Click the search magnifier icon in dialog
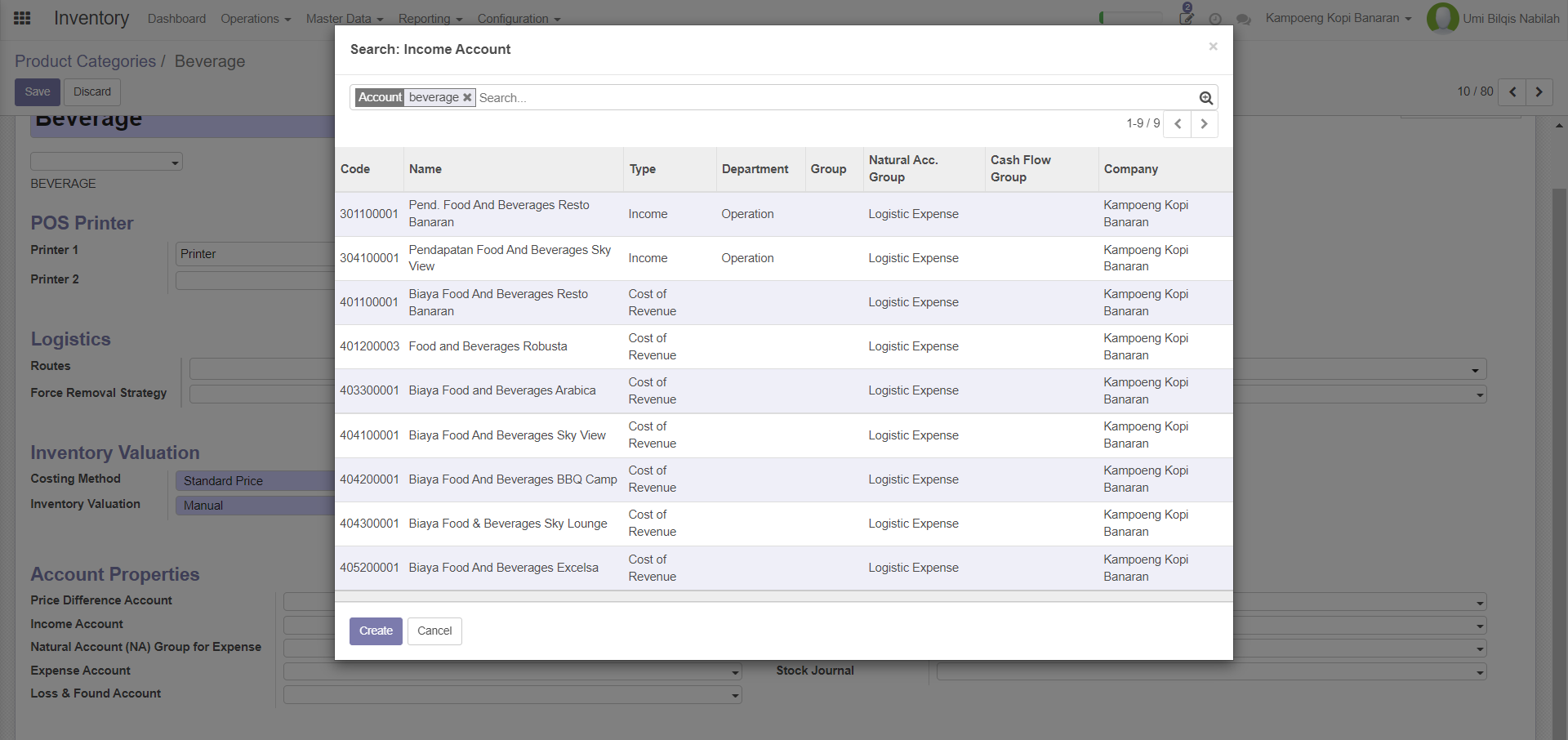 pyautogui.click(x=1205, y=98)
